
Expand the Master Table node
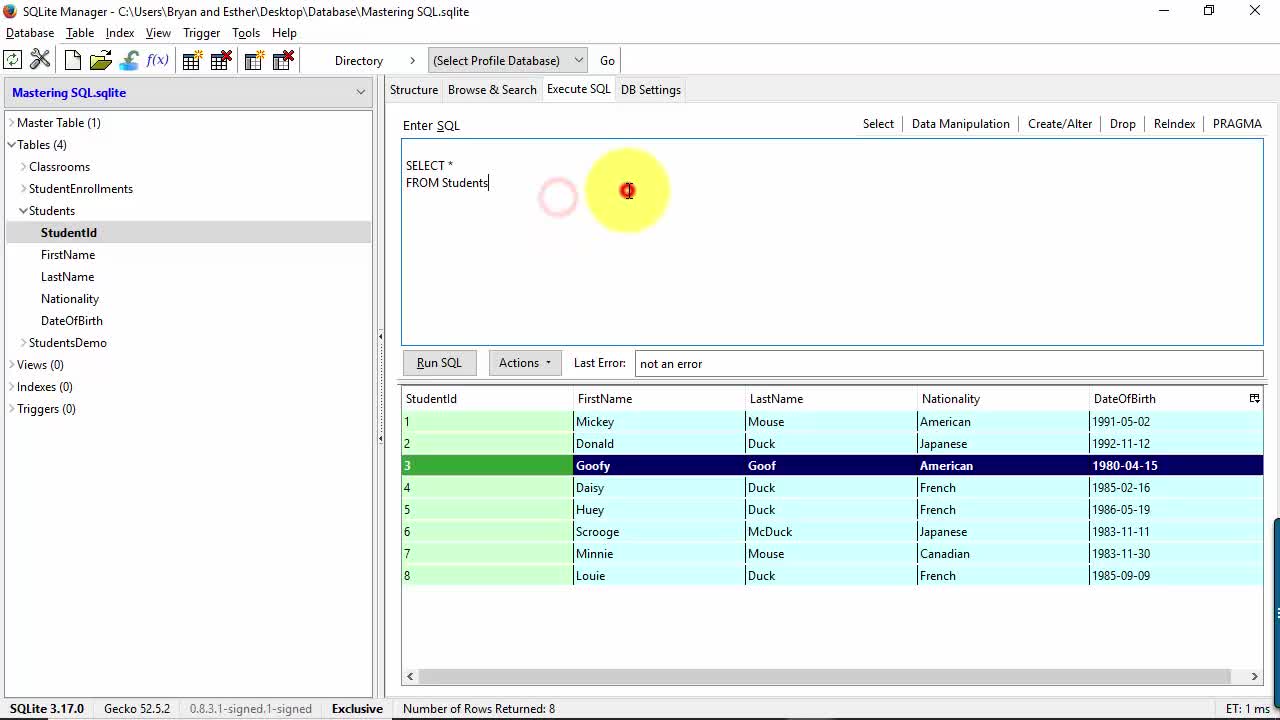(x=11, y=123)
